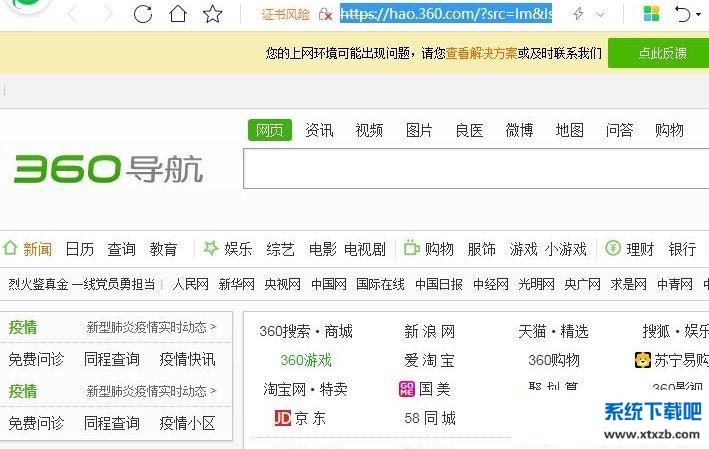The image size is (709, 449).
Task: Open the 360游戏 green link
Action: pos(305,360)
